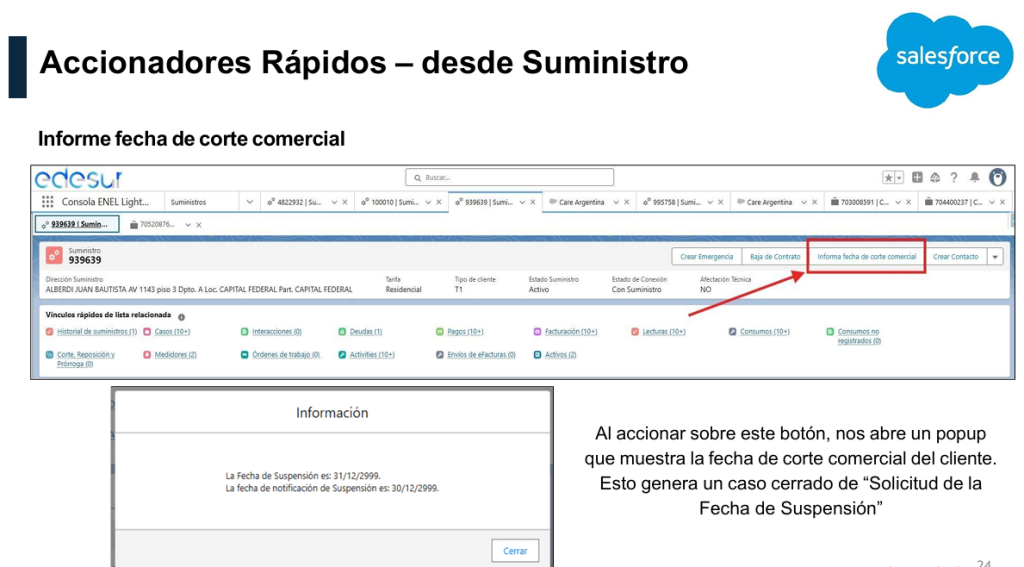
Task: Open the App Launcher grid icon
Action: [x=48, y=202]
